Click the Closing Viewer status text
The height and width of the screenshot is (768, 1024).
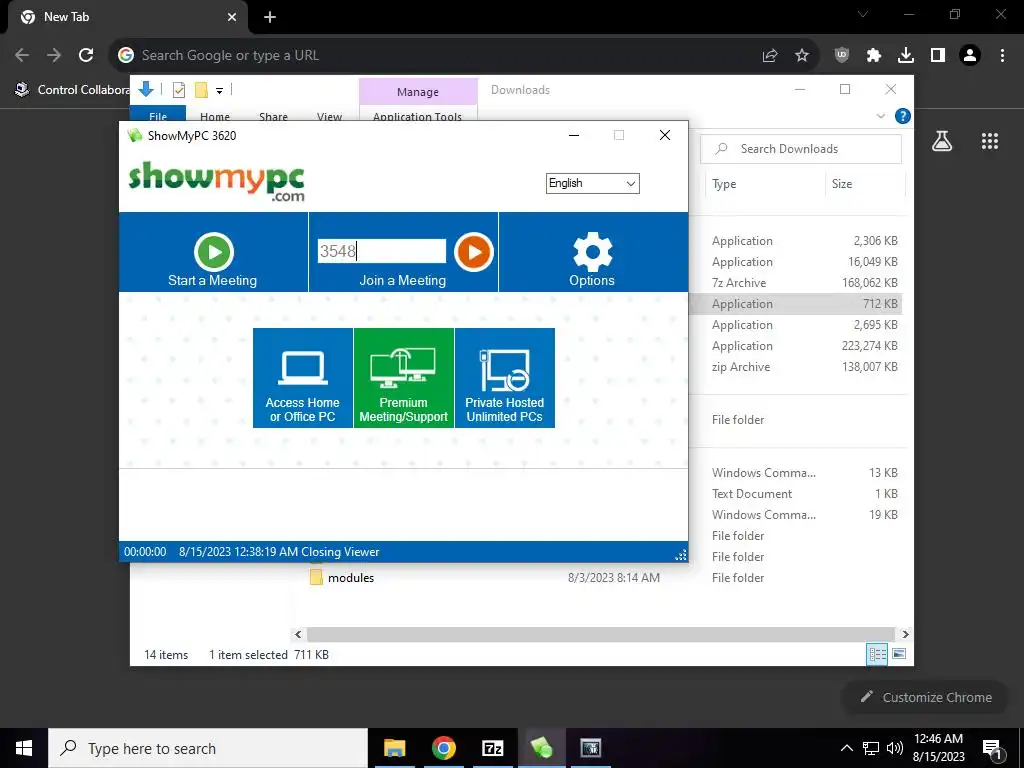pyautogui.click(x=340, y=552)
